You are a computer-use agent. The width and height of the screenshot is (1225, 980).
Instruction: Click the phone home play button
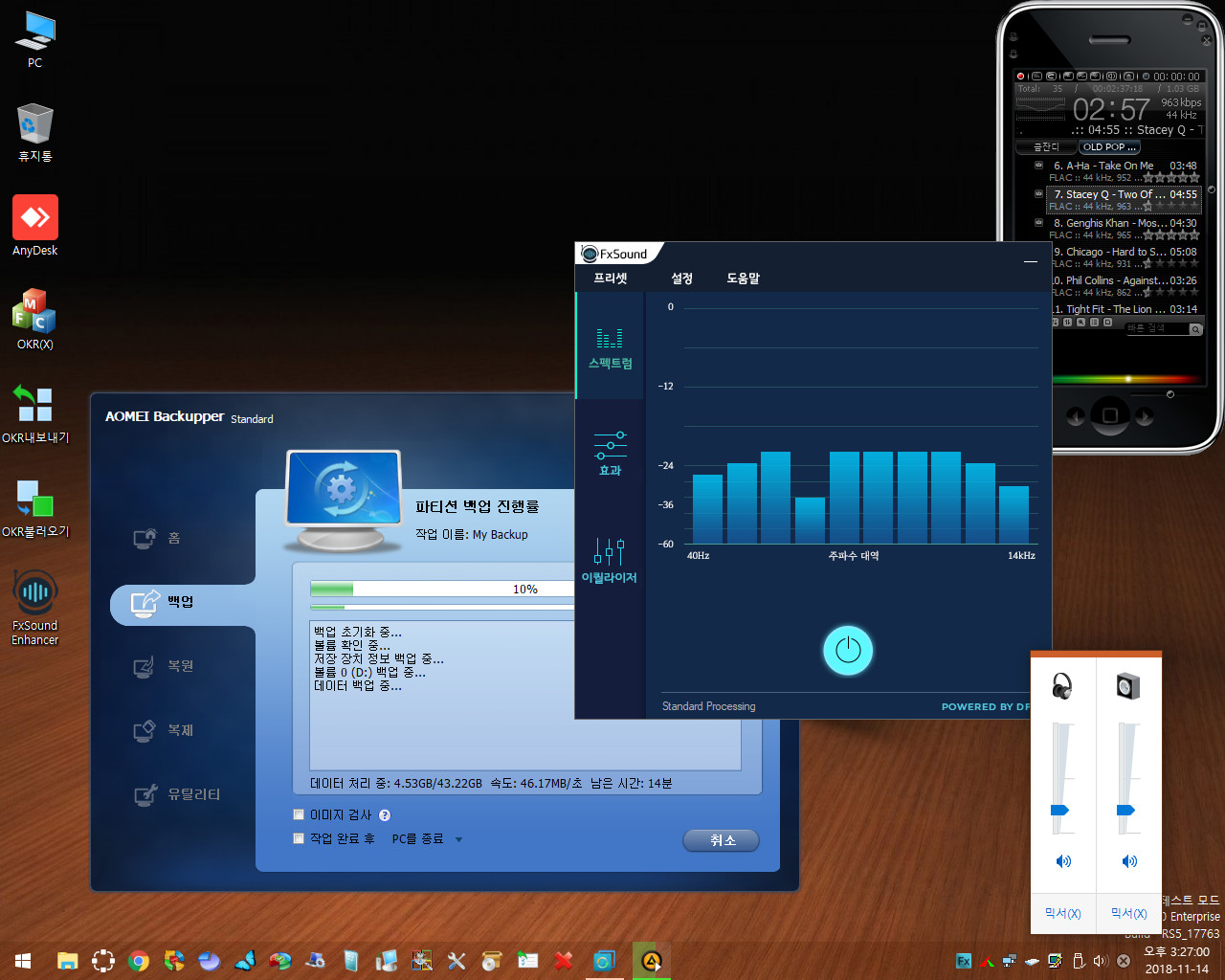coord(1110,415)
